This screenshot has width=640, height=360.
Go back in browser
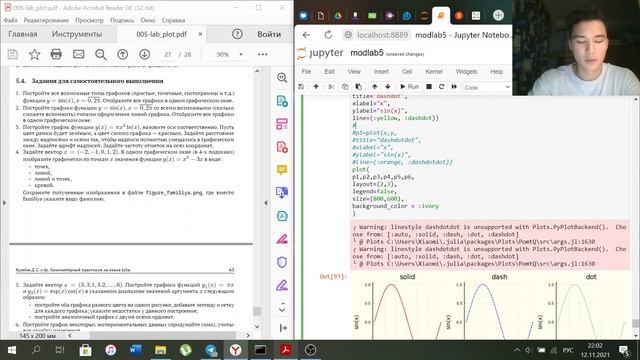(306, 35)
